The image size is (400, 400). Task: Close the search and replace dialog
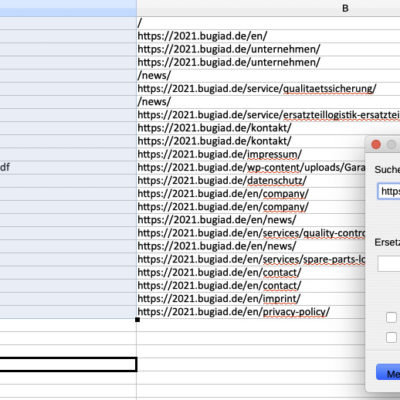click(376, 145)
